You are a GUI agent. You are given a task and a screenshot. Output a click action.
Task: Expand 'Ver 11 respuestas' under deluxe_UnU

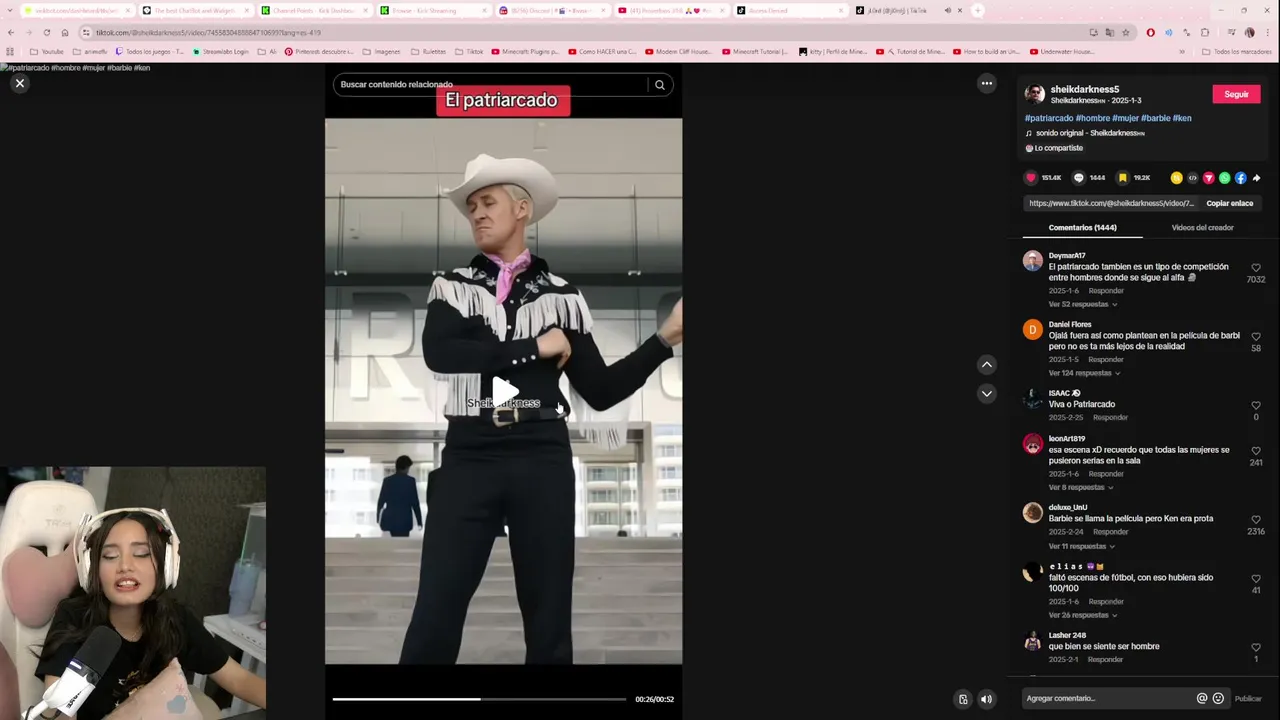coord(1082,546)
